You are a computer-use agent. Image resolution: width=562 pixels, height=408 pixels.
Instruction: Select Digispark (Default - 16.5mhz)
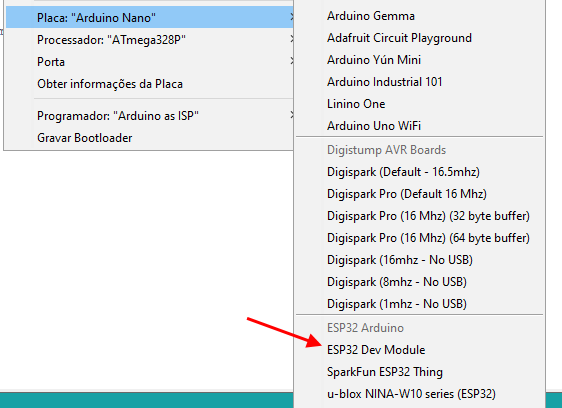419,172
